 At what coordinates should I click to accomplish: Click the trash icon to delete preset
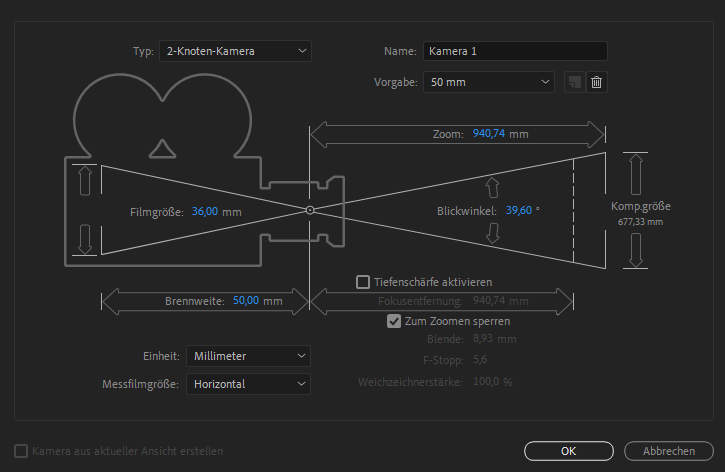point(596,82)
